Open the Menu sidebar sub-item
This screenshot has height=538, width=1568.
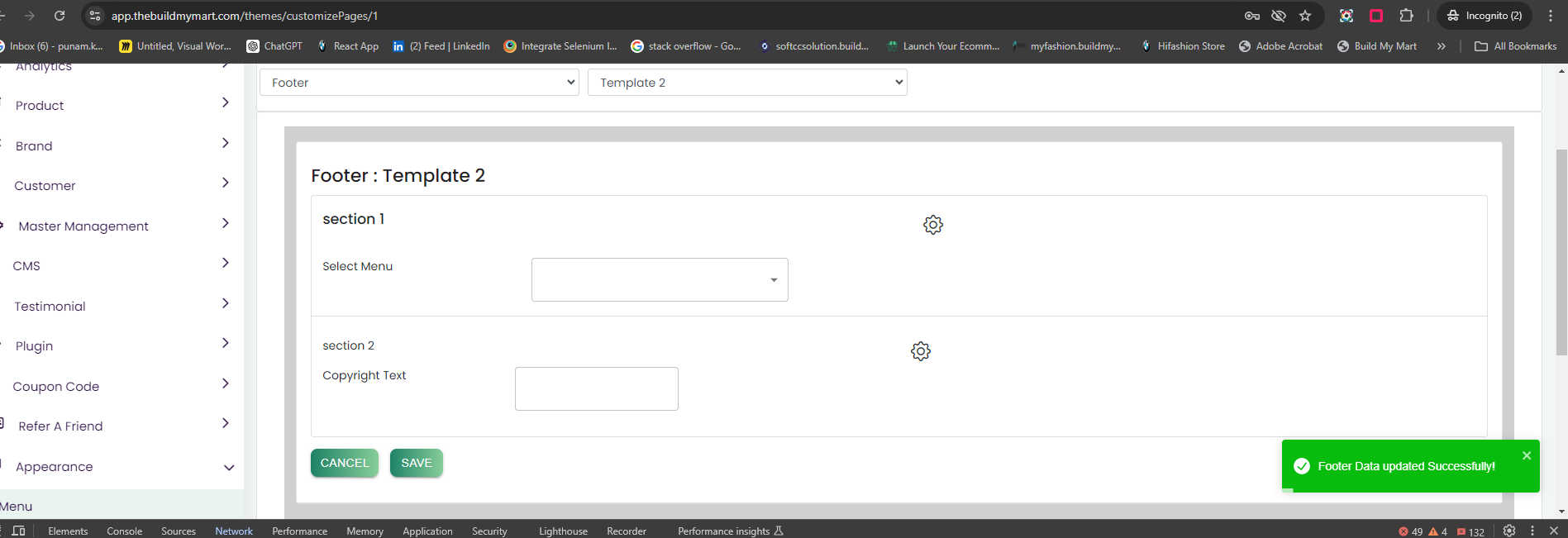pyautogui.click(x=17, y=506)
